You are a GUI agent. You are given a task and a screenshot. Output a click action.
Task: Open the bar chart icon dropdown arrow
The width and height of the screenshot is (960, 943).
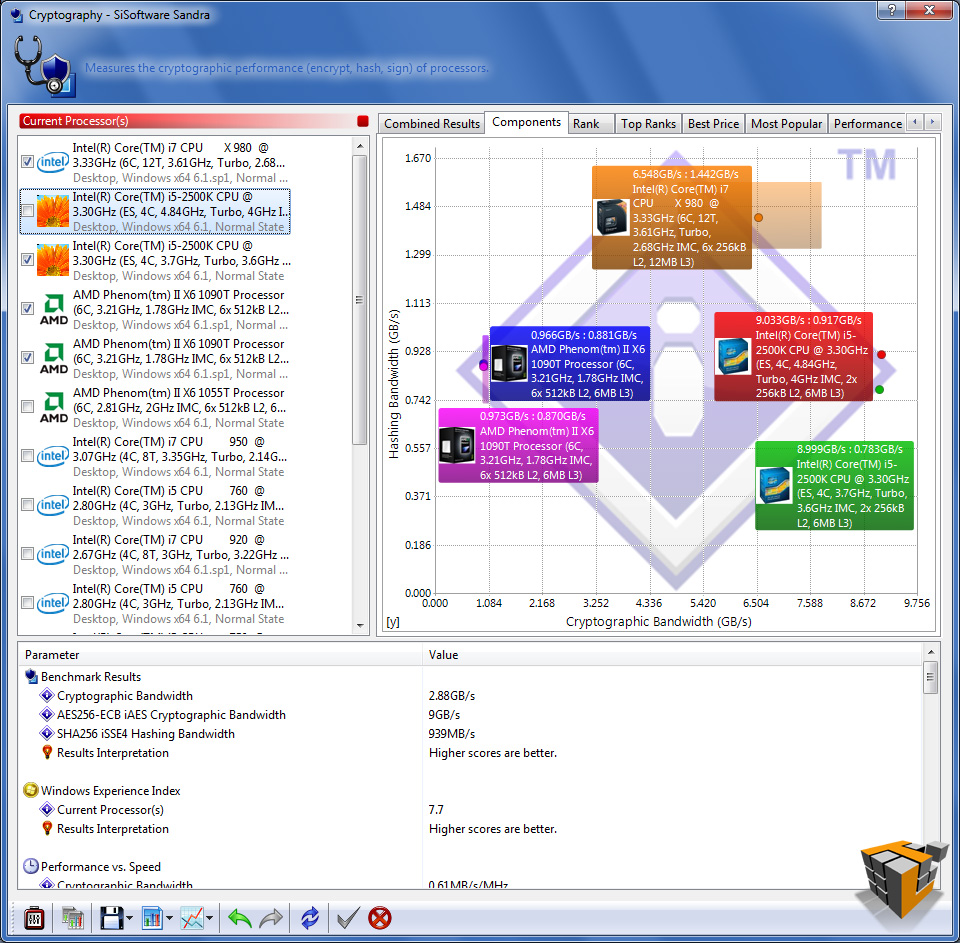coord(169,918)
